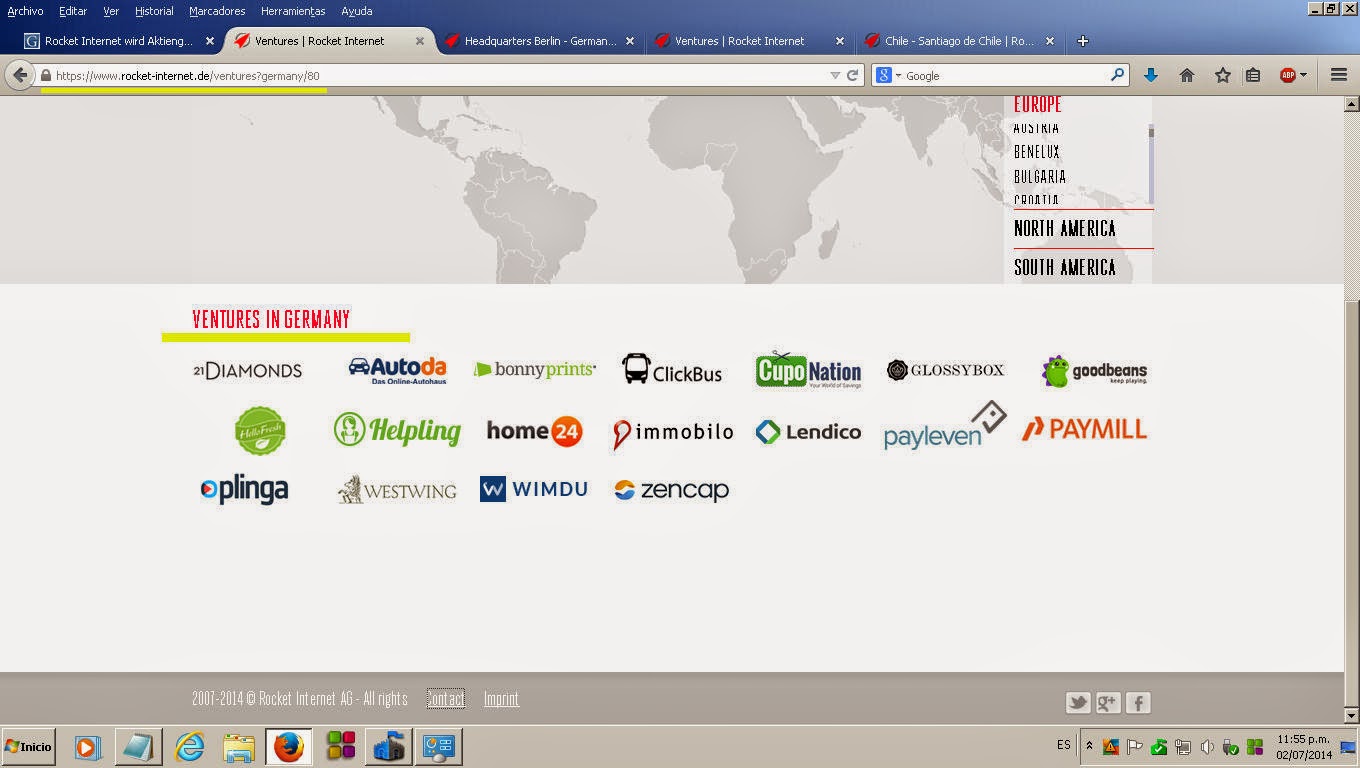Open the Google Plus icon in footer

[x=1108, y=703]
